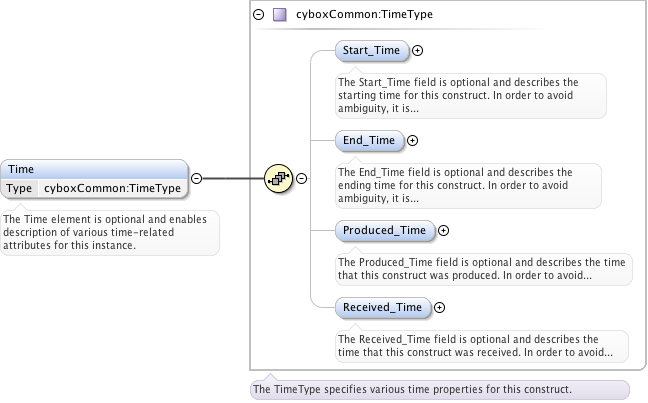The height and width of the screenshot is (403, 648).
Task: Click the Time element description text
Action: coord(108,232)
